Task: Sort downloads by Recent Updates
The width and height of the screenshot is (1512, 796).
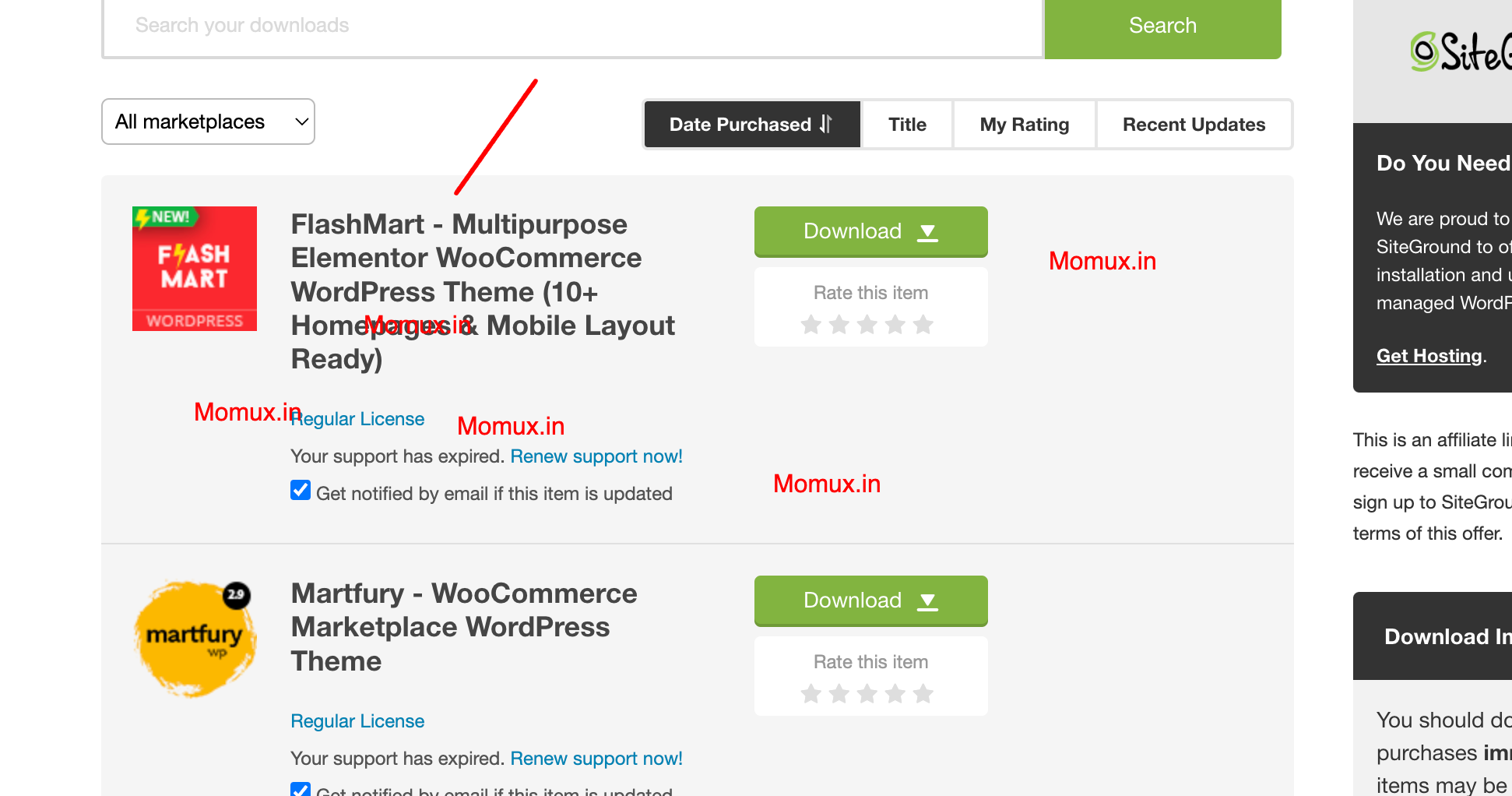Action: point(1194,125)
